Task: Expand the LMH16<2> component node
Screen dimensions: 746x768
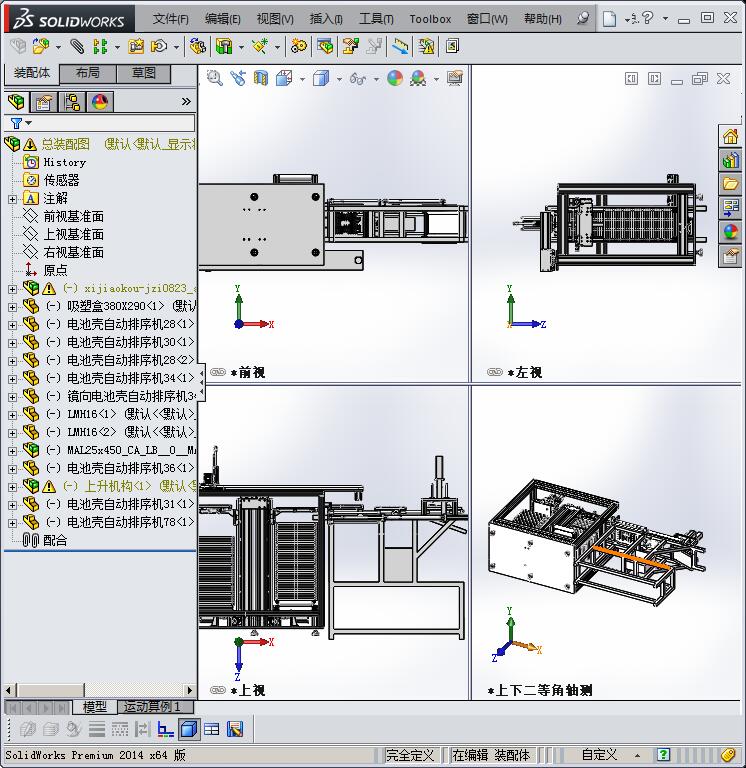Action: coord(13,433)
